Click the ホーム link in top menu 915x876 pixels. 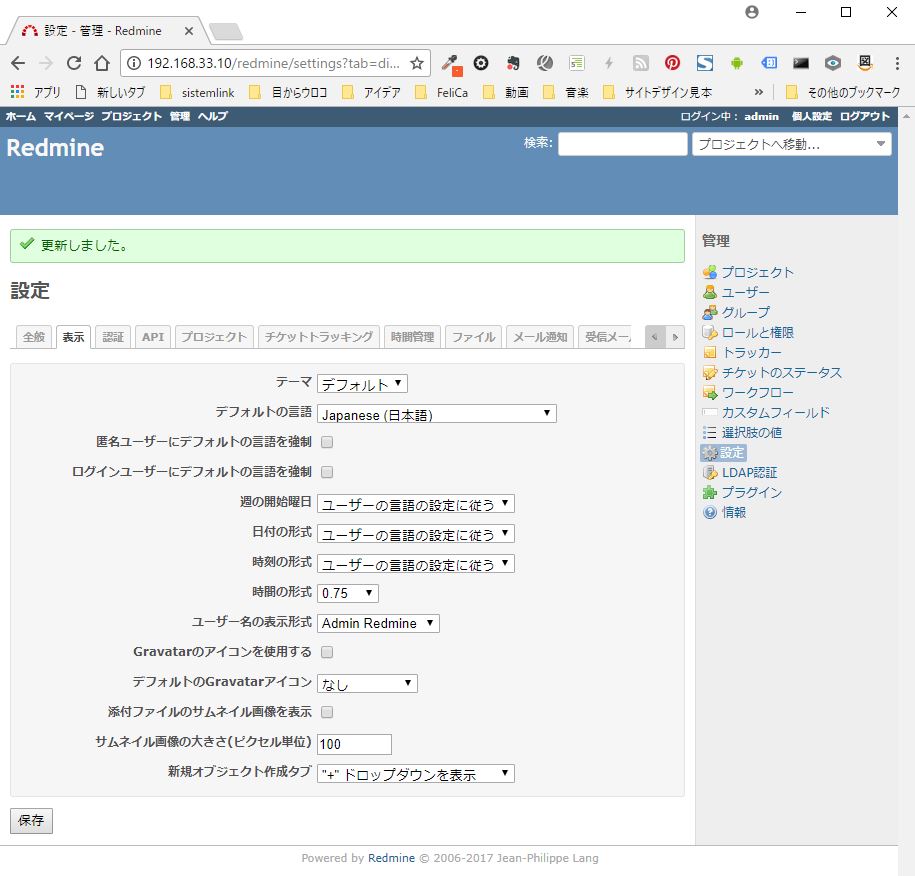coord(20,116)
